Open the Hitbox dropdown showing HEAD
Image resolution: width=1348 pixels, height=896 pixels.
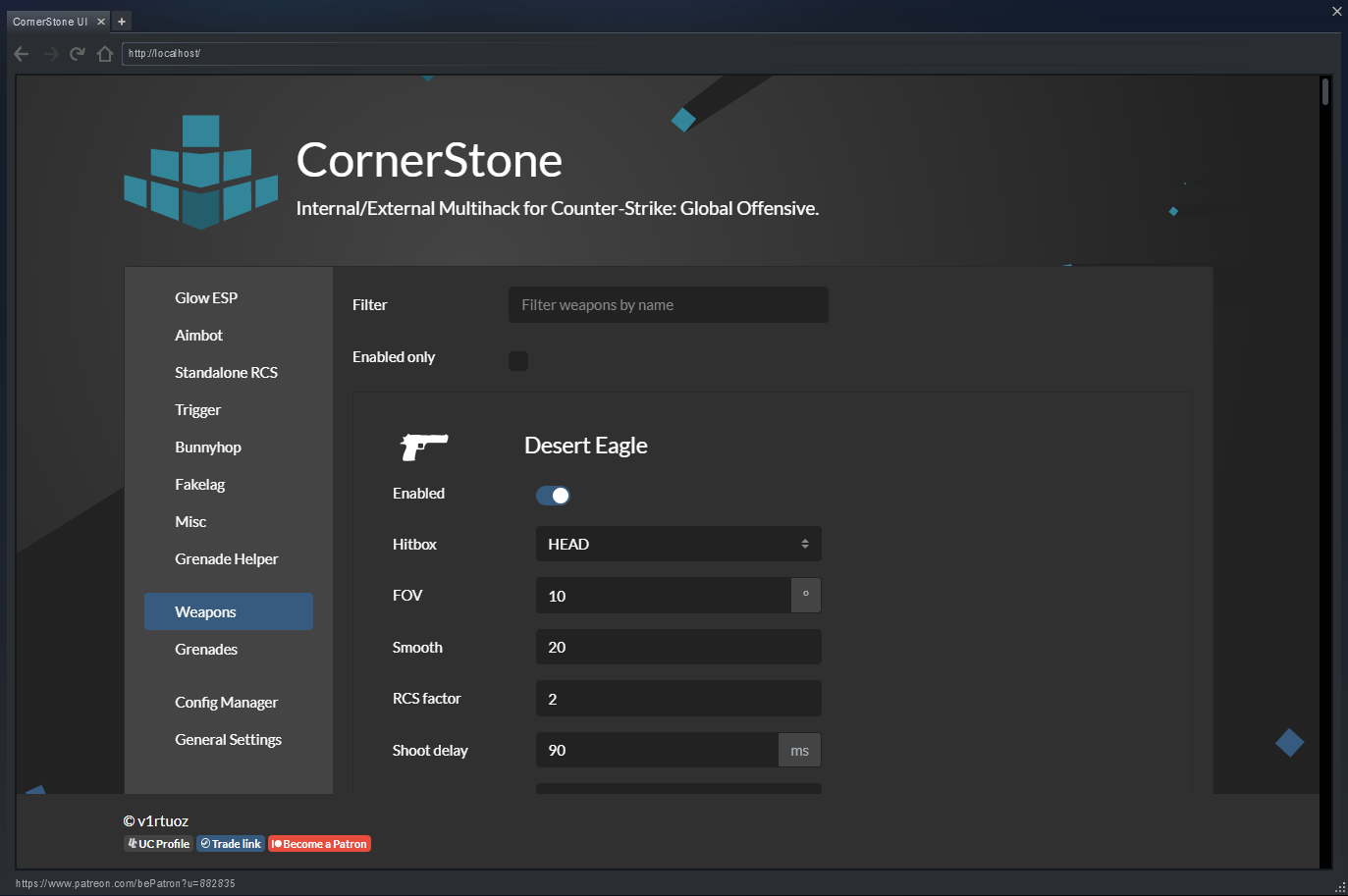coord(677,545)
